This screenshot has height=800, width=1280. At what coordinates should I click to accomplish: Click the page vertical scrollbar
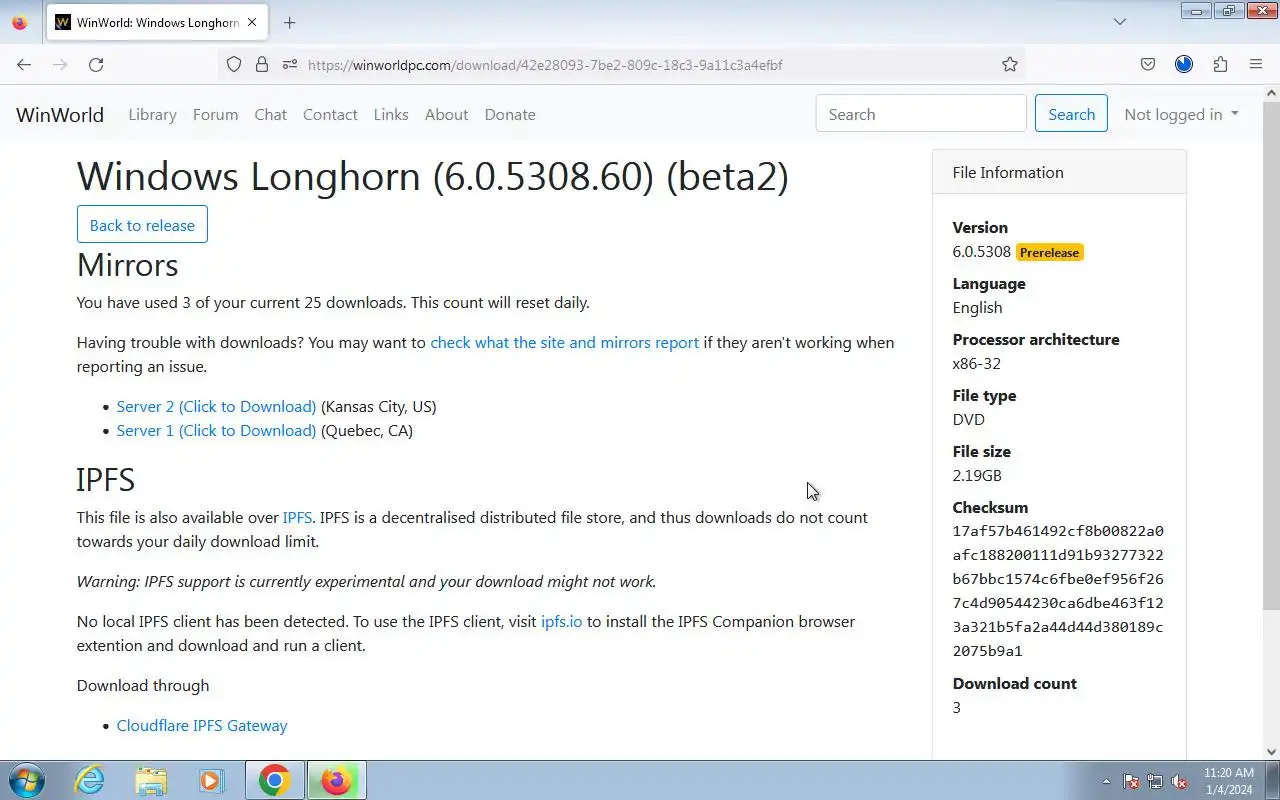[1271, 355]
